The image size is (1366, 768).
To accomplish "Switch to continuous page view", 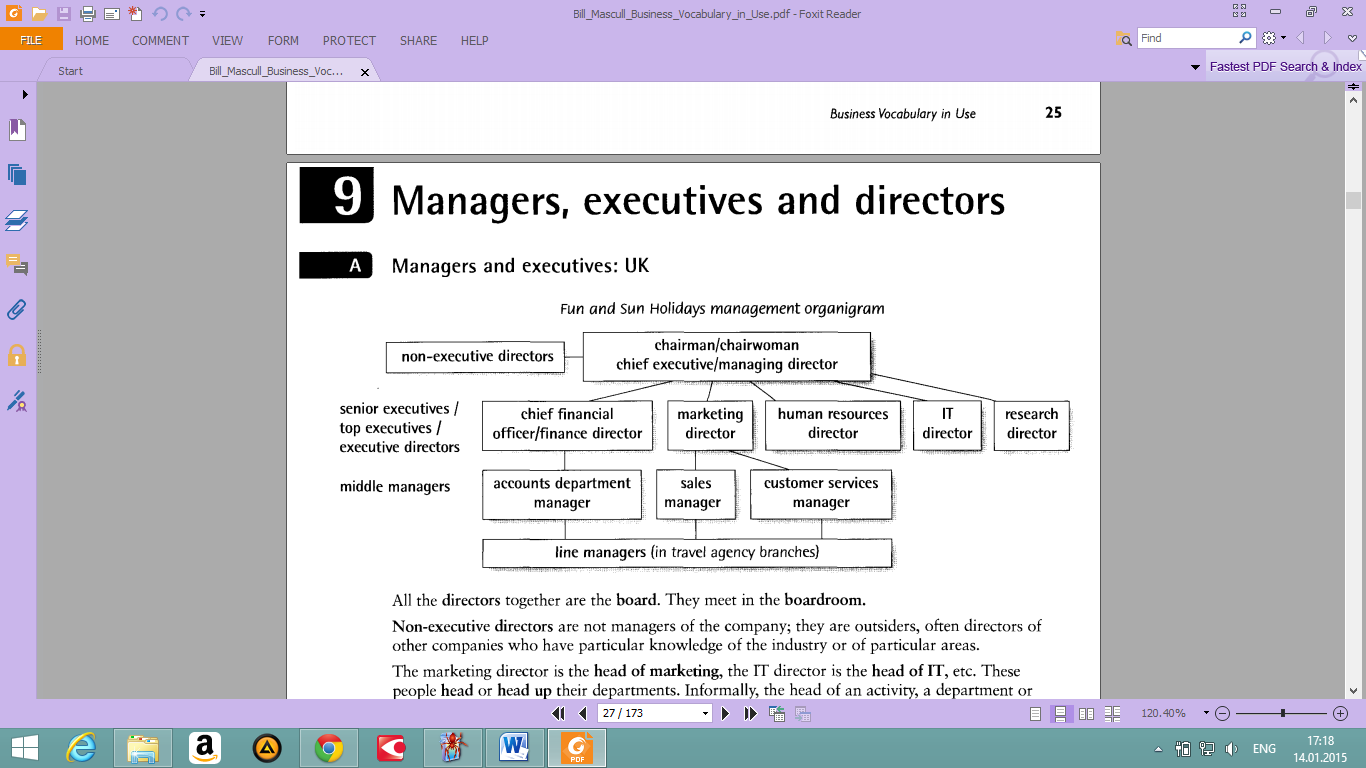I will [1061, 714].
